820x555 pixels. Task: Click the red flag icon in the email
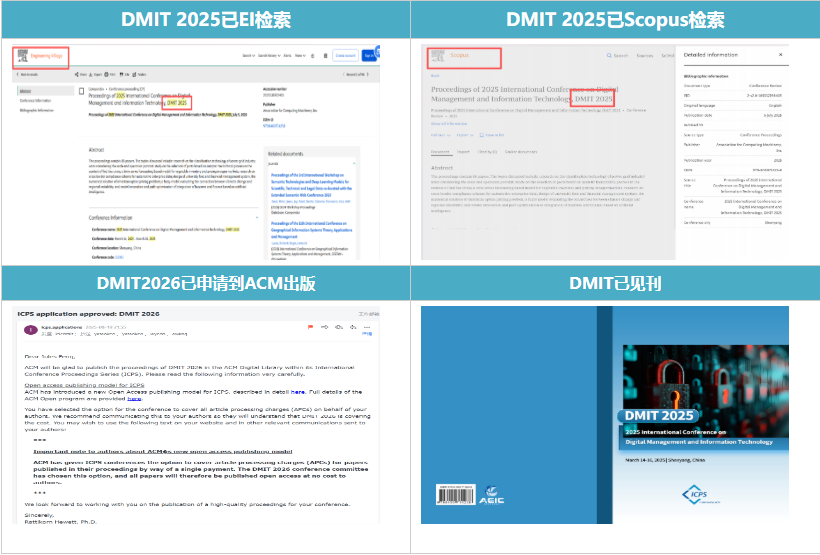tap(311, 328)
